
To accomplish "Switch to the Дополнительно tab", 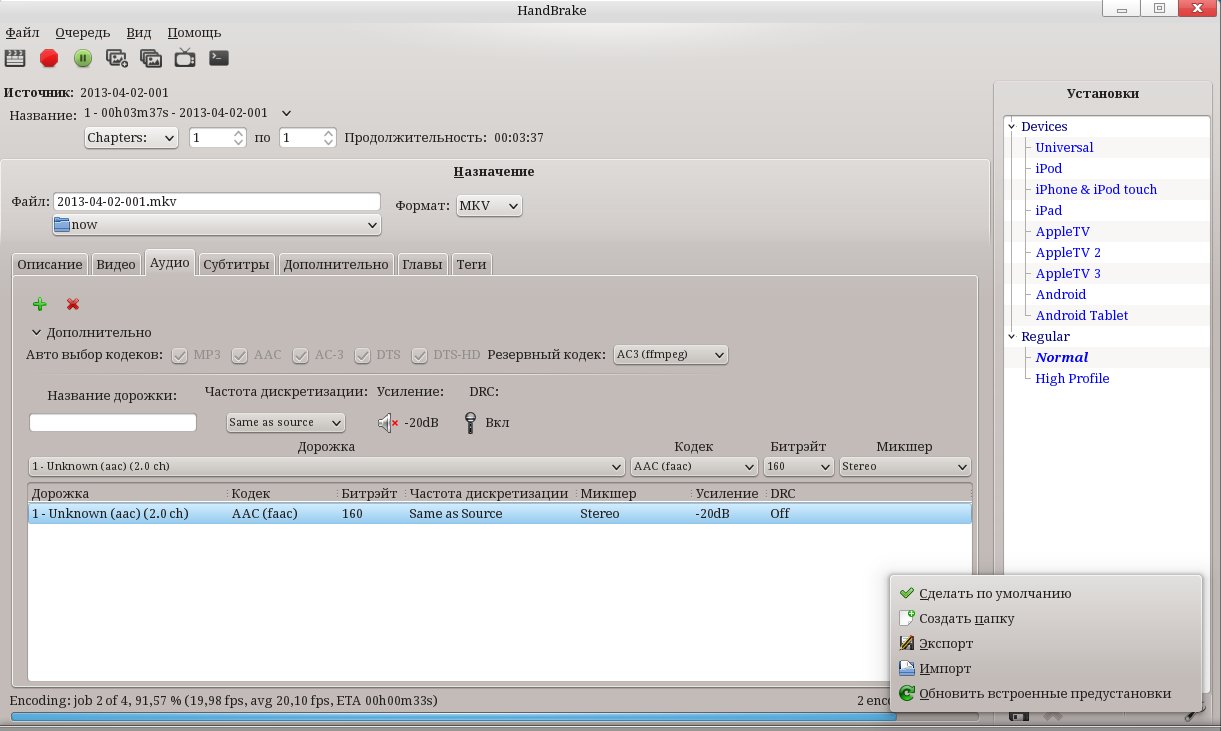I will point(336,265).
